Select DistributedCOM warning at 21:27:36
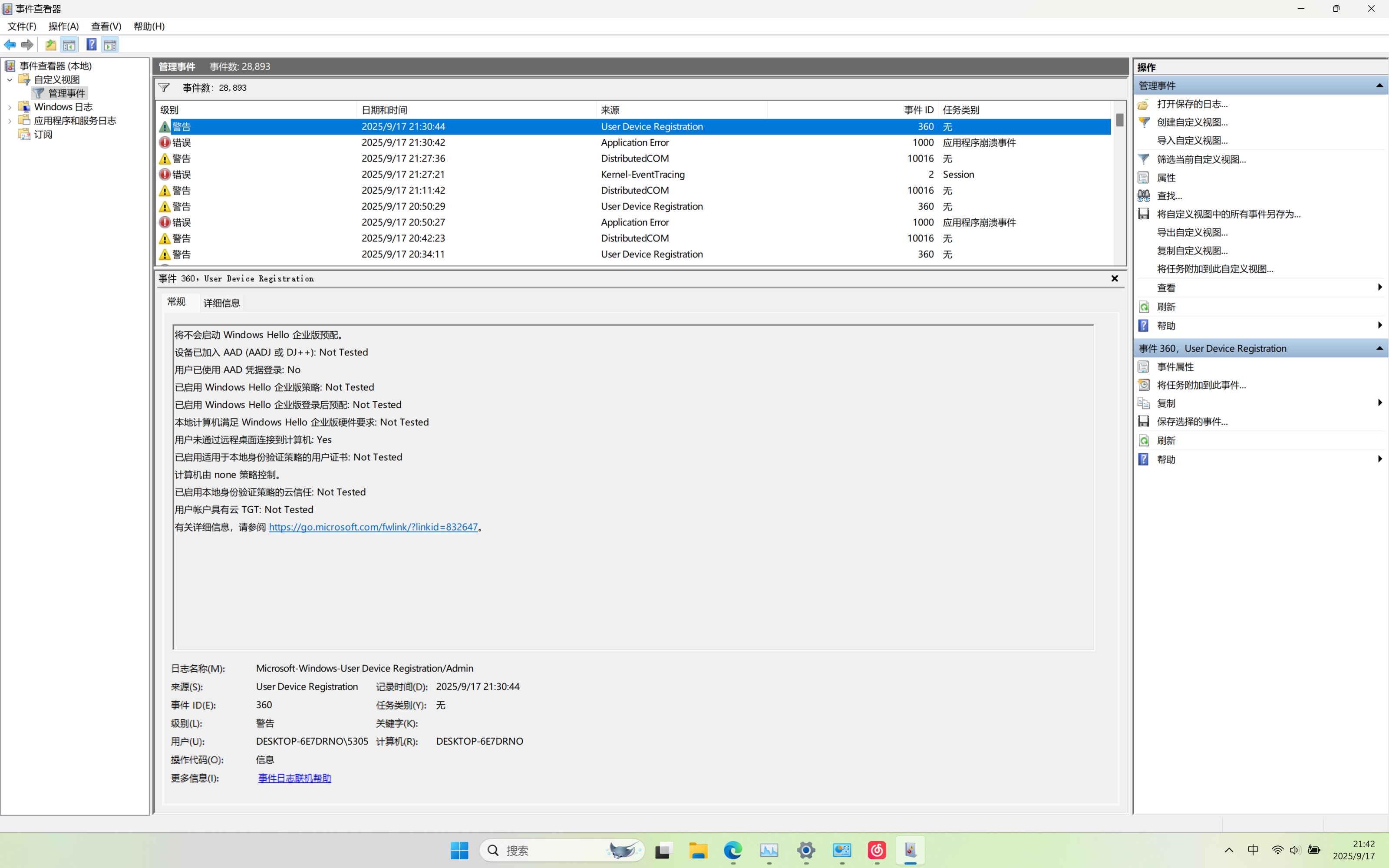The width and height of the screenshot is (1389, 868). click(x=633, y=158)
